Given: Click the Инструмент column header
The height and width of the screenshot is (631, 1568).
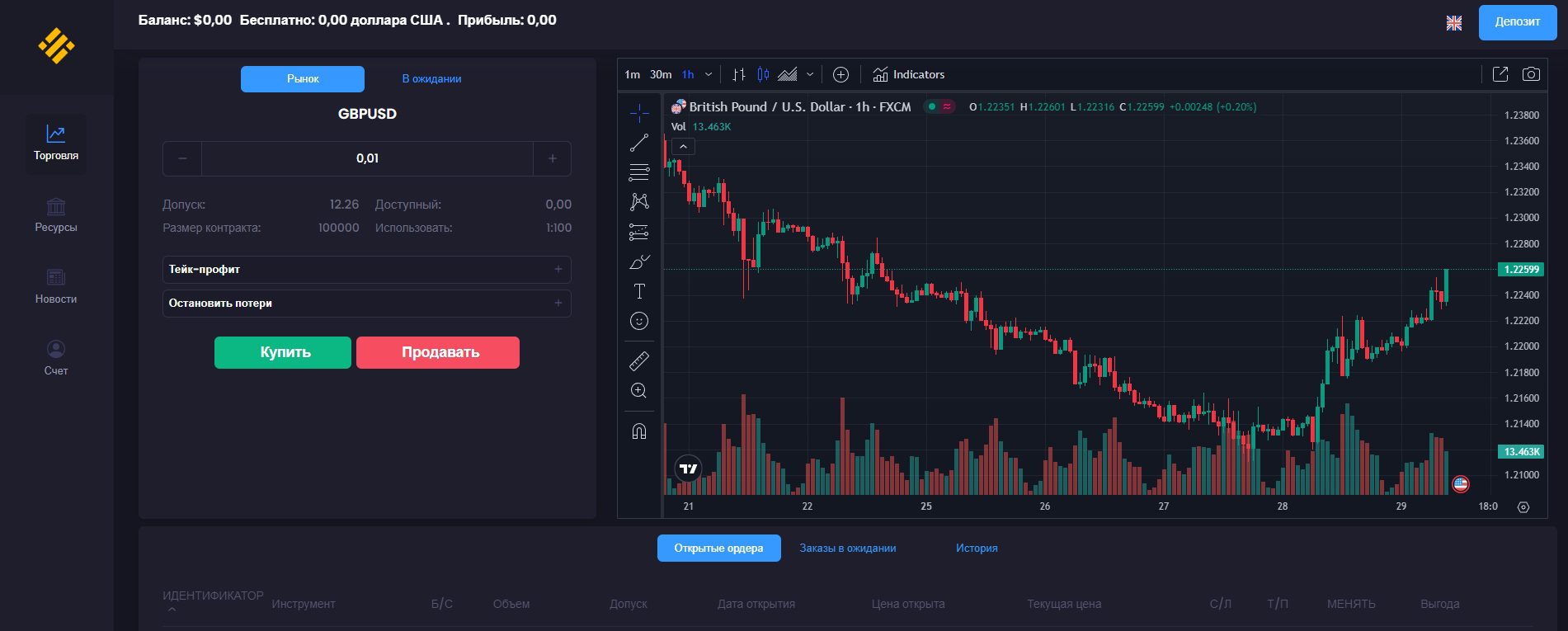Looking at the screenshot, I should pyautogui.click(x=304, y=604).
